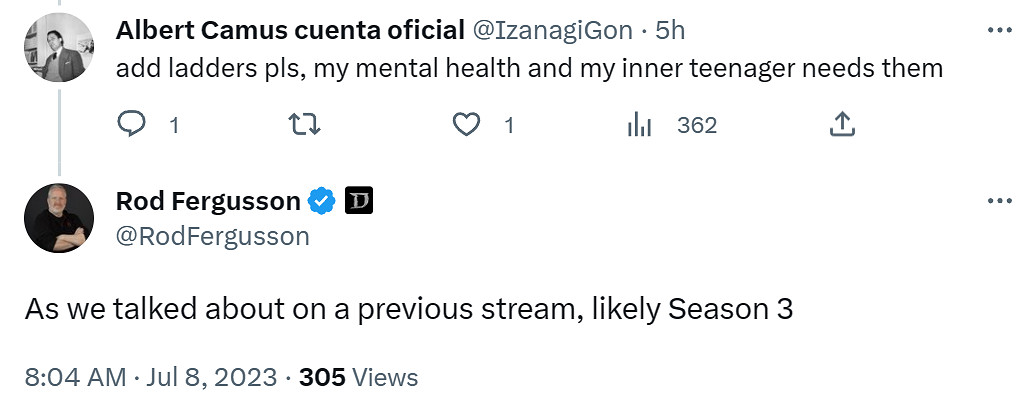Click Rod Fergusson's blue verified badge

coord(321,202)
